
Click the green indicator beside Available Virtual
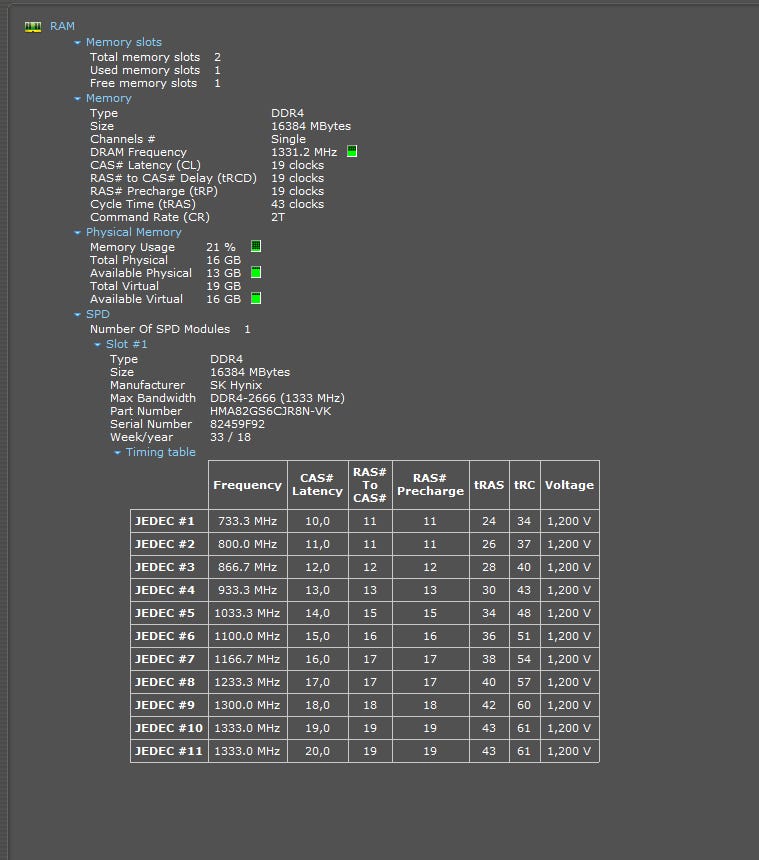[256, 298]
